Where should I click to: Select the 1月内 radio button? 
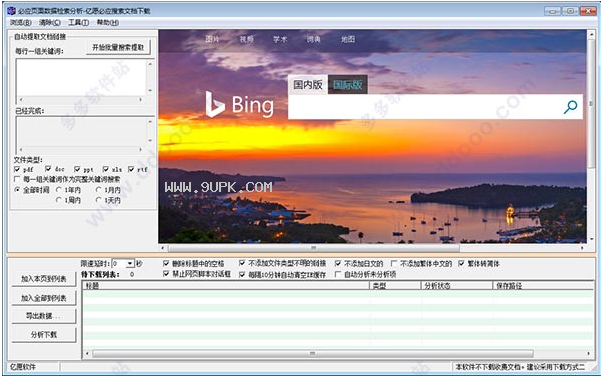pos(99,190)
